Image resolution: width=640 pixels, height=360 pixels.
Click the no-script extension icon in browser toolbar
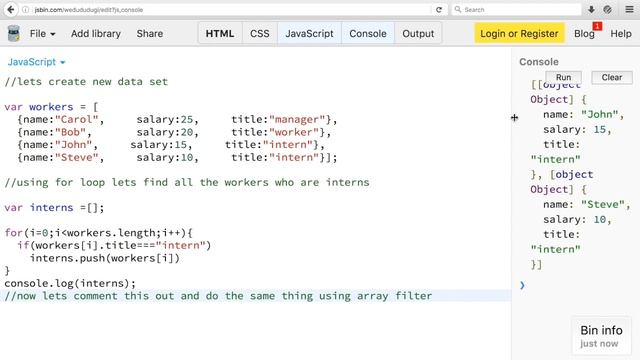pyautogui.click(x=607, y=9)
